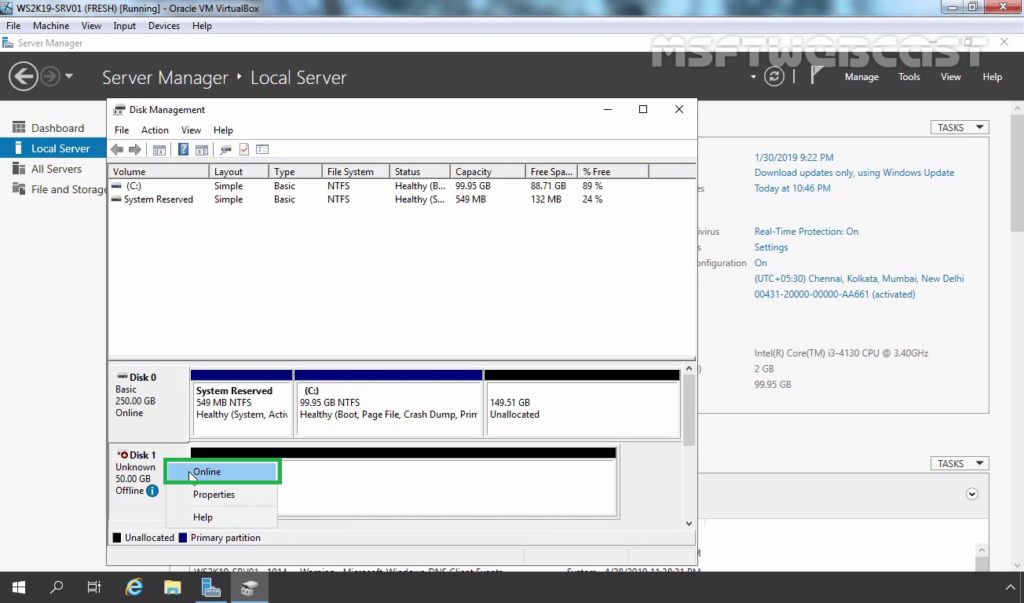Click the Disk 1 offline info icon
This screenshot has height=603, width=1024.
click(x=152, y=491)
